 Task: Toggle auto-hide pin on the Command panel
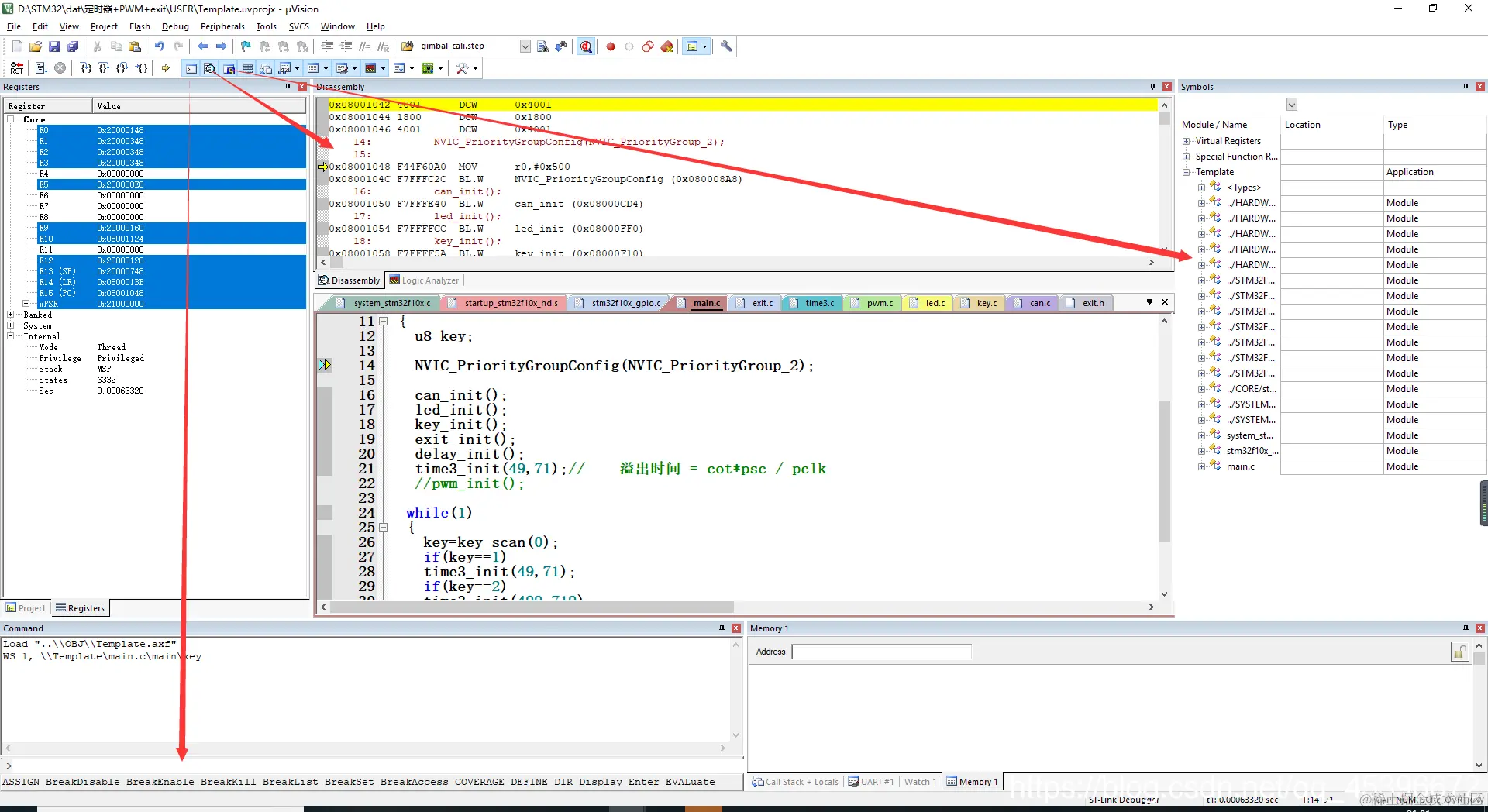coord(722,628)
